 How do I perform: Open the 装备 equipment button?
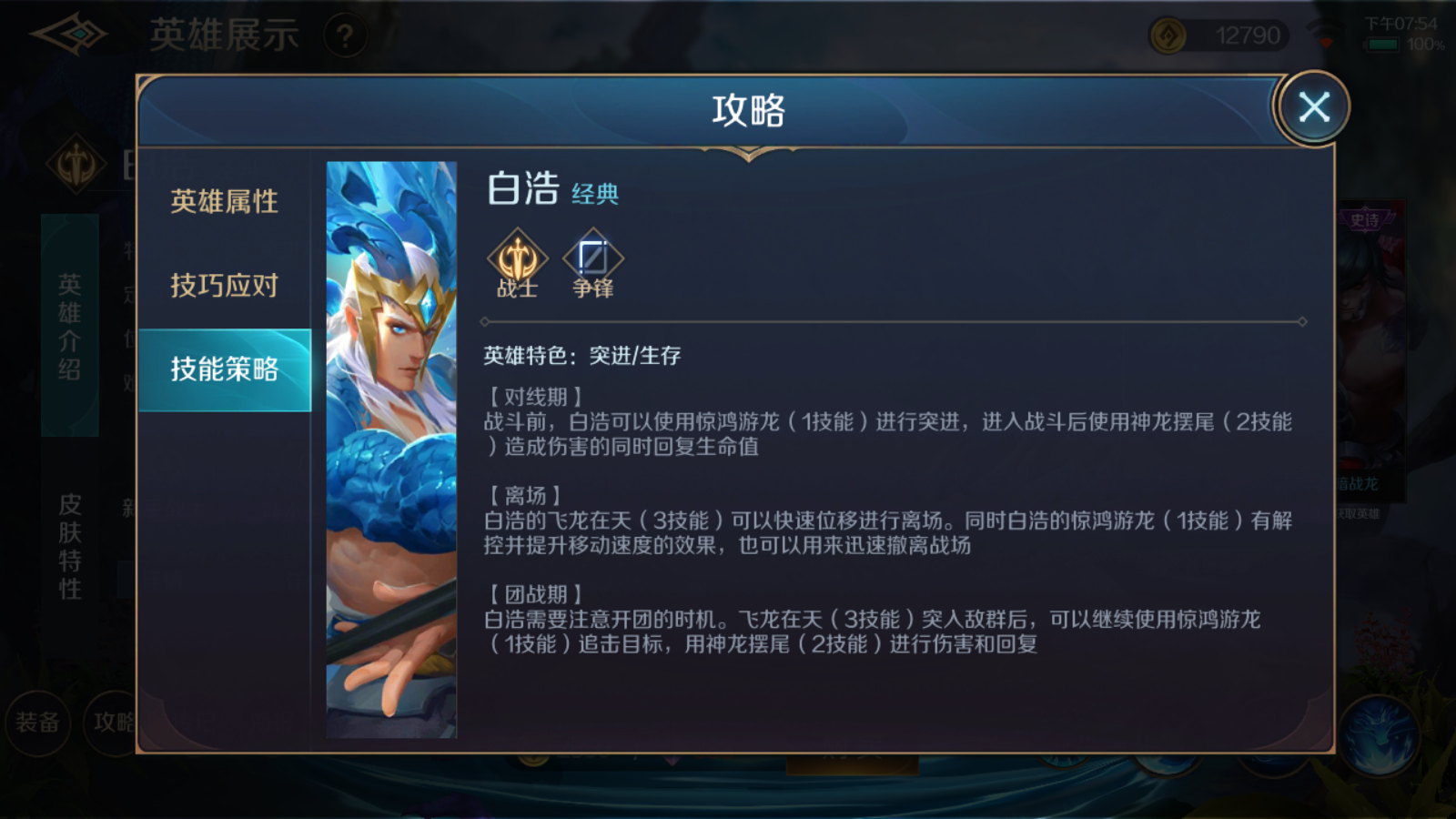coord(37,723)
